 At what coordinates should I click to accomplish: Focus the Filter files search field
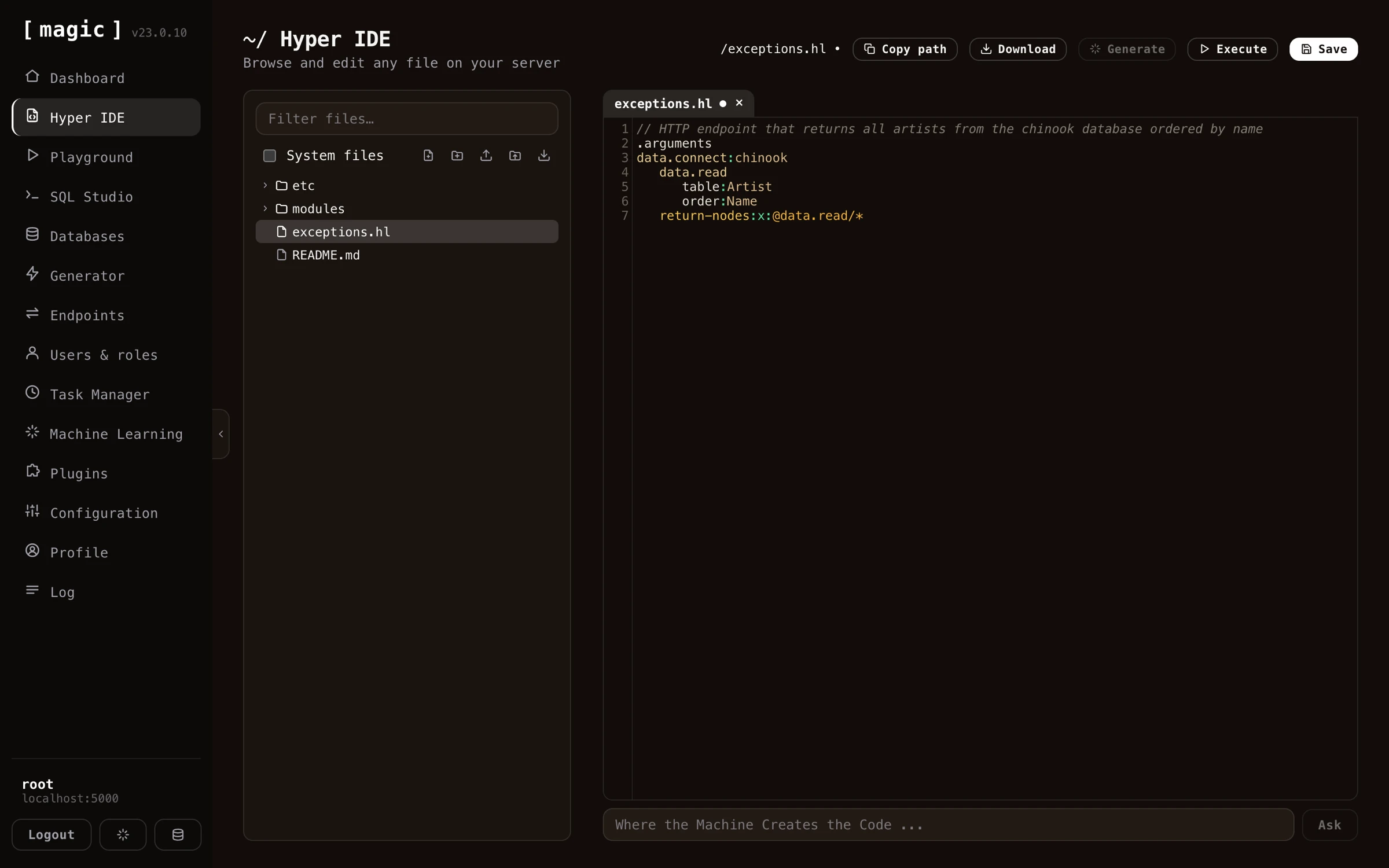(407, 119)
